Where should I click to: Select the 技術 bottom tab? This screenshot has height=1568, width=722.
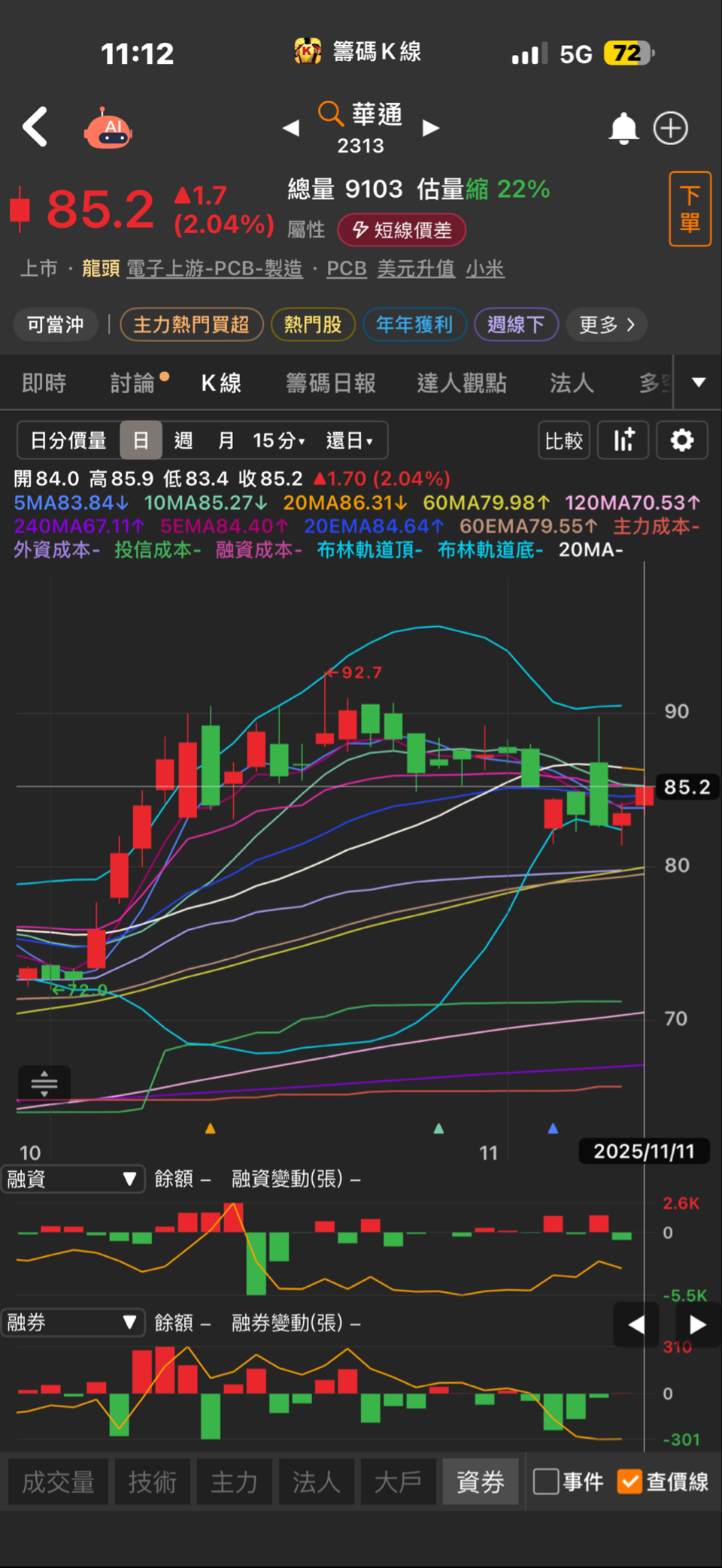point(153,1482)
